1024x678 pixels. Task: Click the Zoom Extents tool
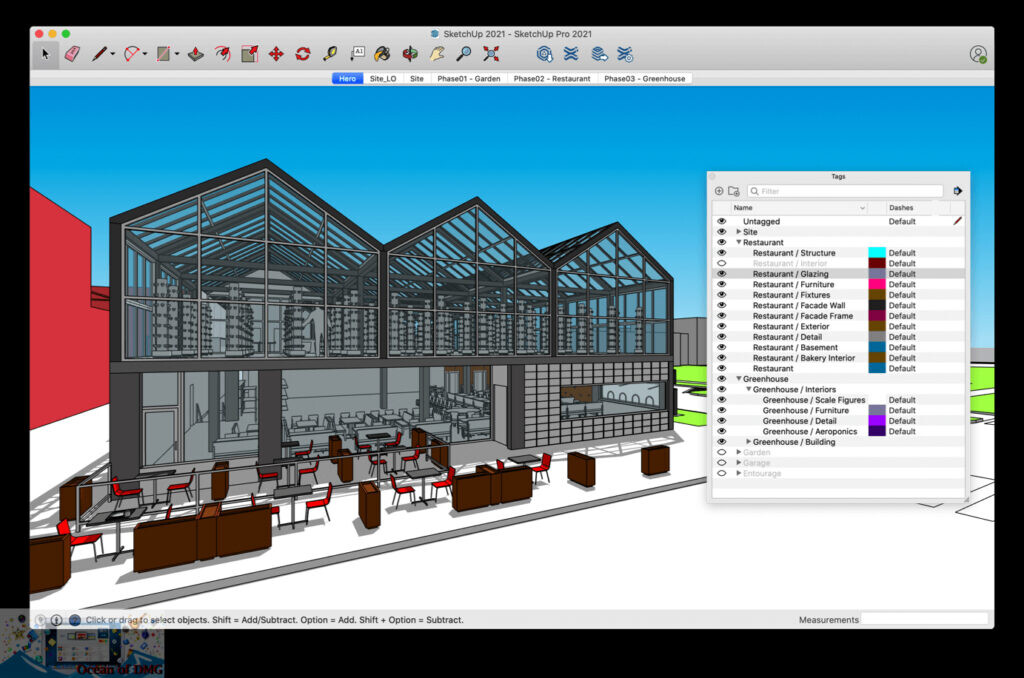(491, 54)
